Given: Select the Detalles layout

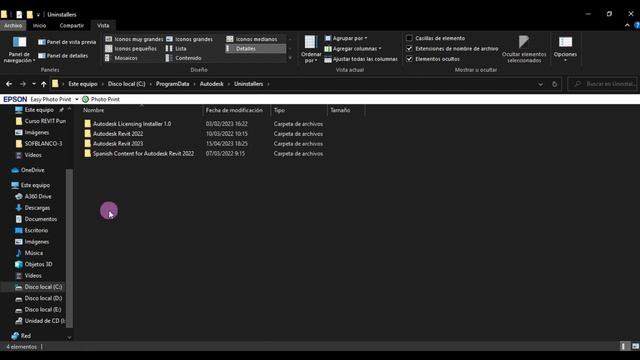Looking at the screenshot, I should 256,49.
